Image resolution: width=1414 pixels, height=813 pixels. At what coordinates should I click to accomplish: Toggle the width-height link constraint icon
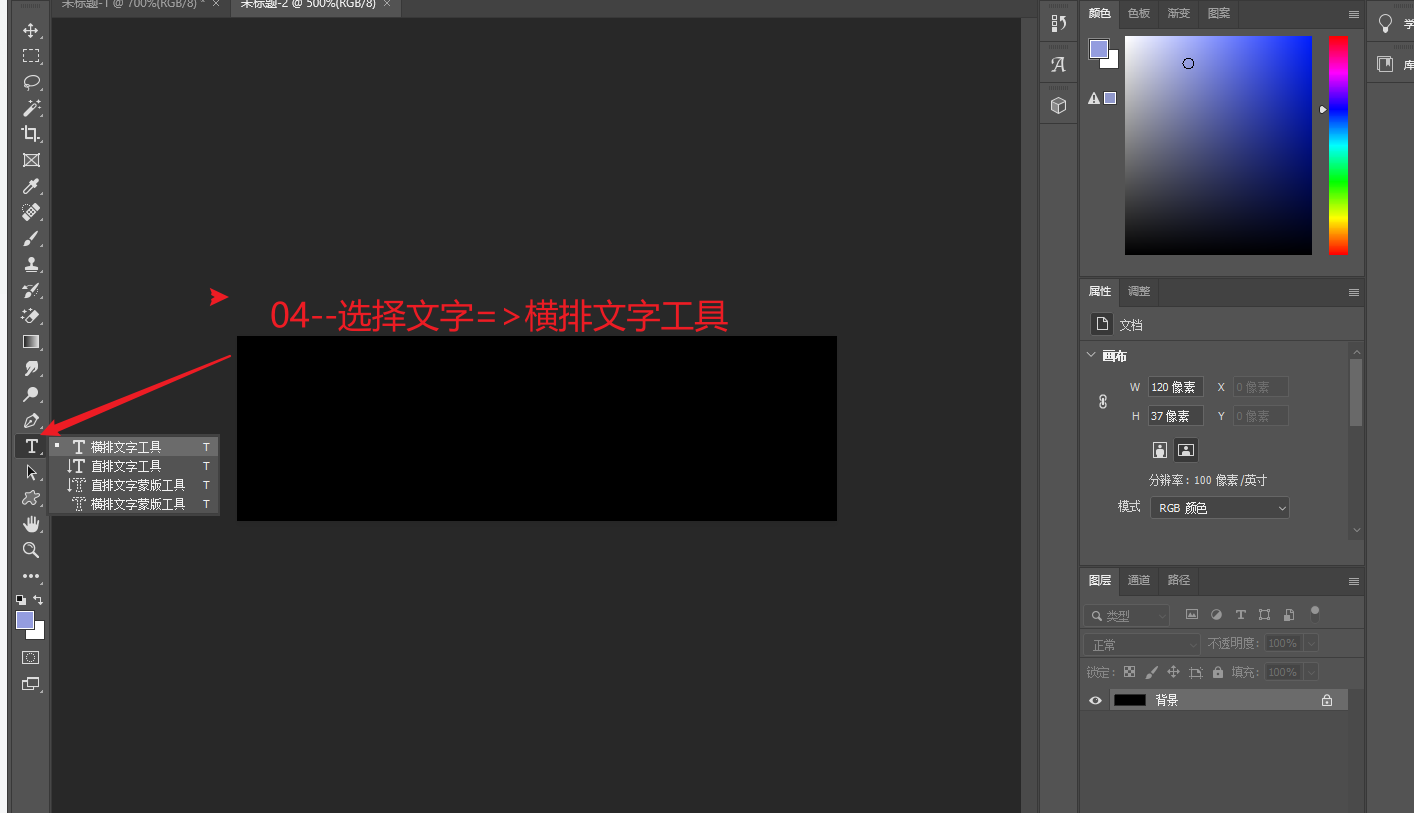click(1103, 401)
